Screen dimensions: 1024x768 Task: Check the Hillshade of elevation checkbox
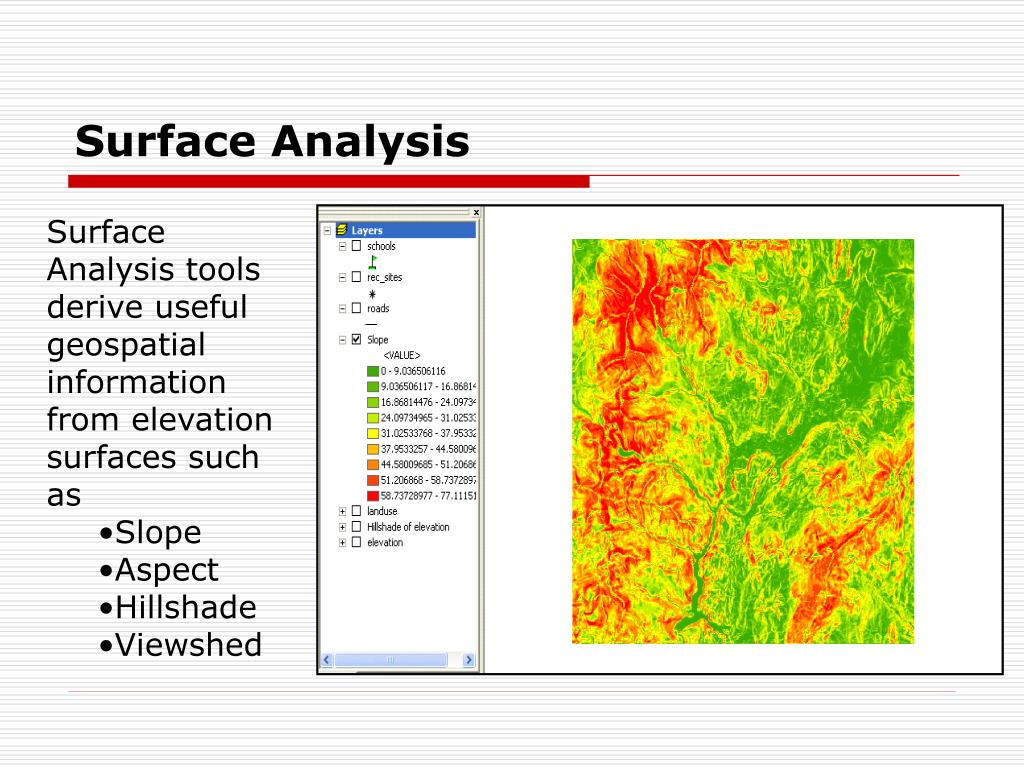357,526
